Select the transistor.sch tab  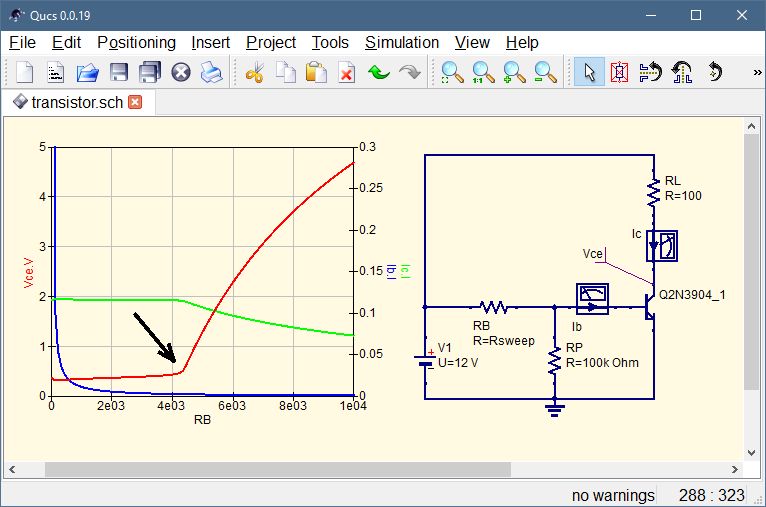tap(77, 102)
